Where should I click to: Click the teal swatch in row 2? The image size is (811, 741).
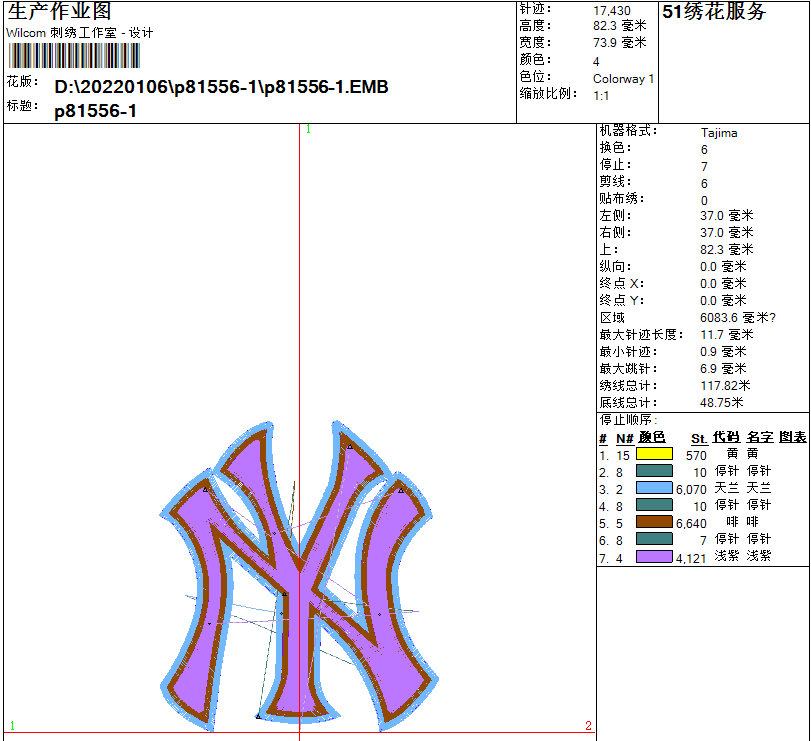[654, 471]
